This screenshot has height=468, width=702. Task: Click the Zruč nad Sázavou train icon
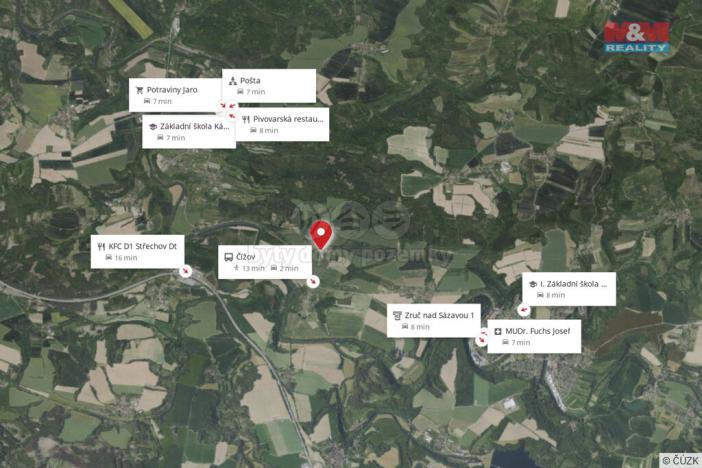tap(397, 315)
